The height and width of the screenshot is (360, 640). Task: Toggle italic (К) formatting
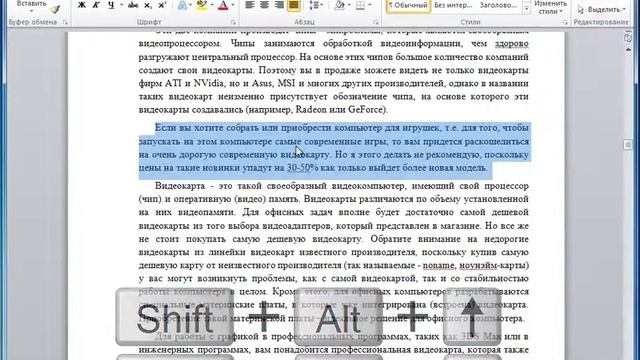click(x=96, y=5)
